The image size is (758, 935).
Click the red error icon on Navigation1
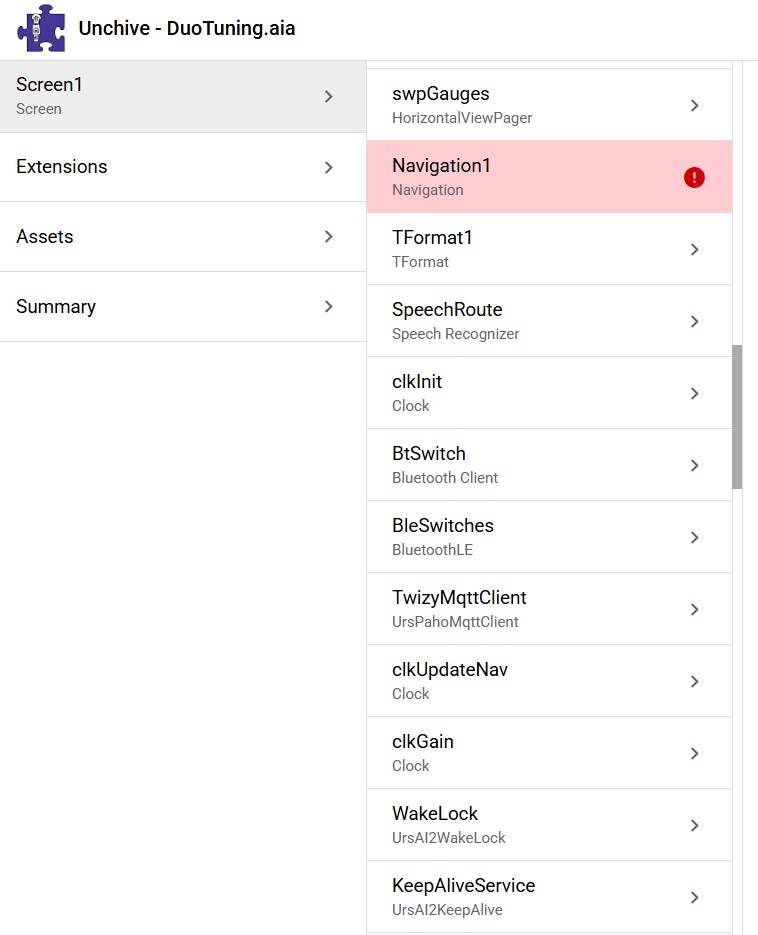(x=694, y=177)
